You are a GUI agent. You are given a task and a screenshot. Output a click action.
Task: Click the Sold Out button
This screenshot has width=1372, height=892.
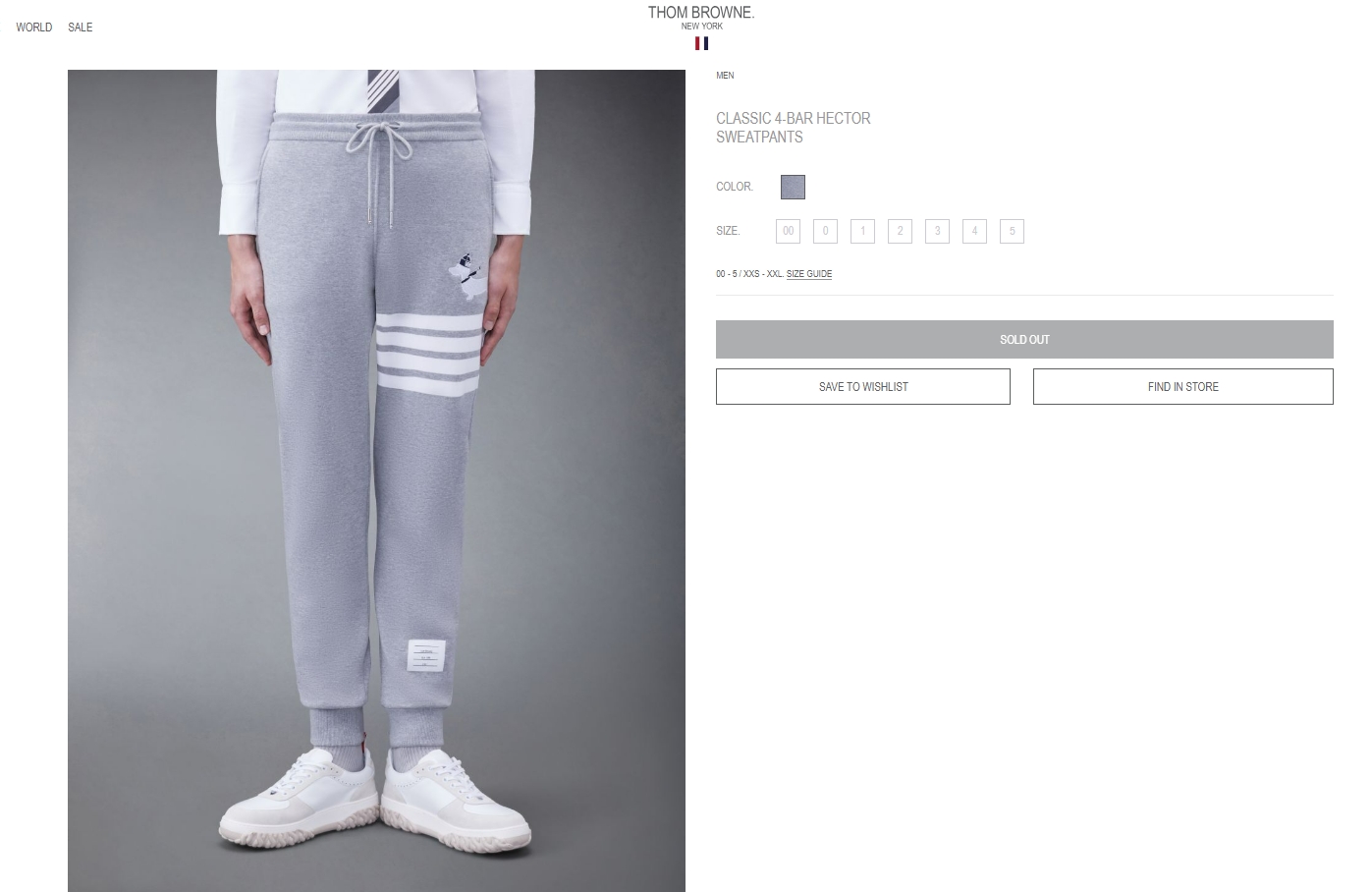1024,339
